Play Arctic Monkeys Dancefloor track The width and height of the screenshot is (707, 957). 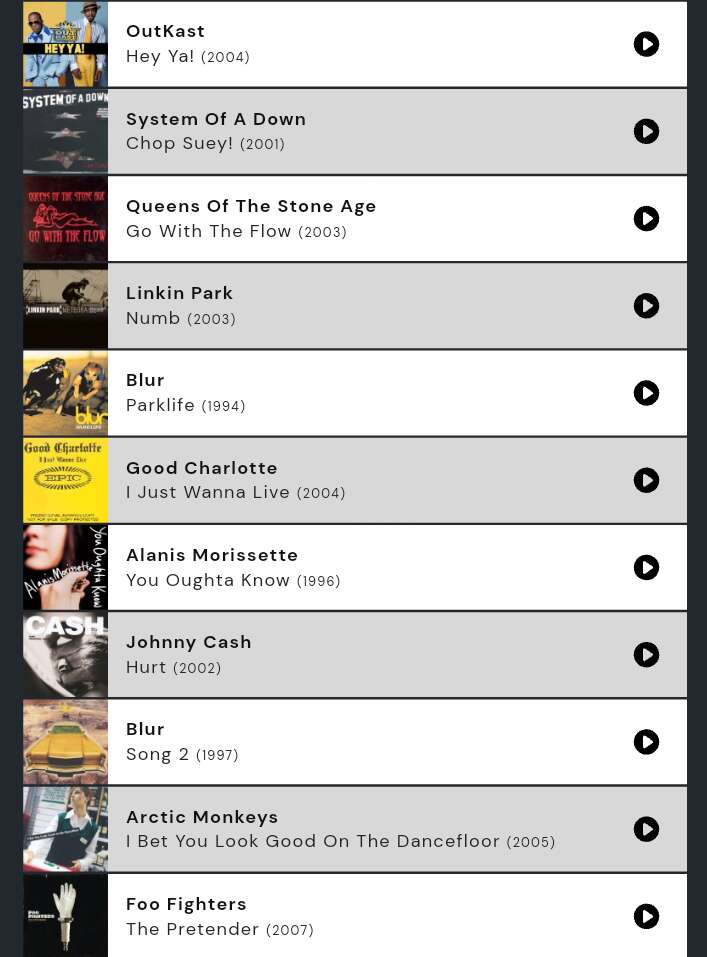point(646,829)
